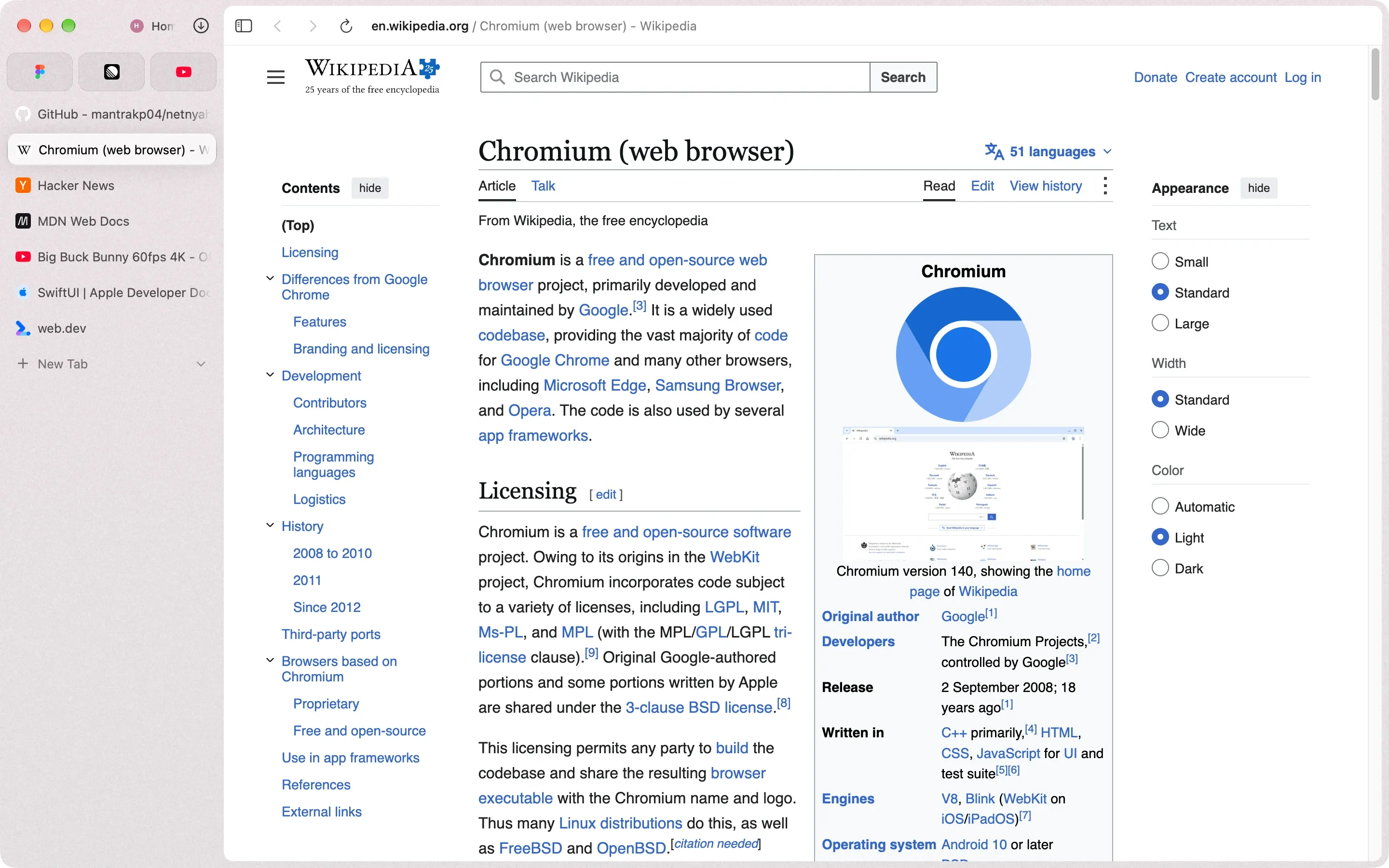Click the address bar URL text

click(x=533, y=26)
